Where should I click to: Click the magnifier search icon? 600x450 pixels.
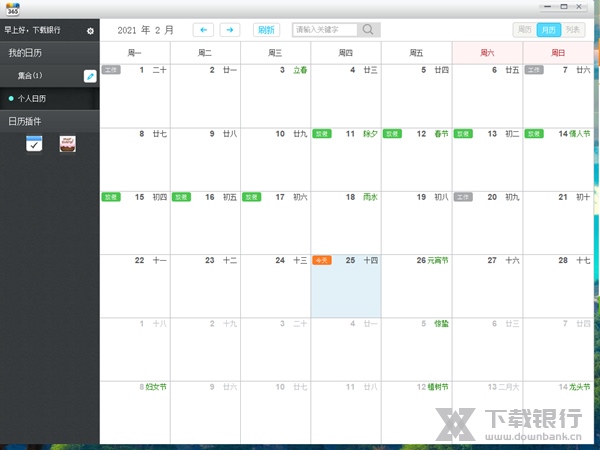click(x=369, y=30)
